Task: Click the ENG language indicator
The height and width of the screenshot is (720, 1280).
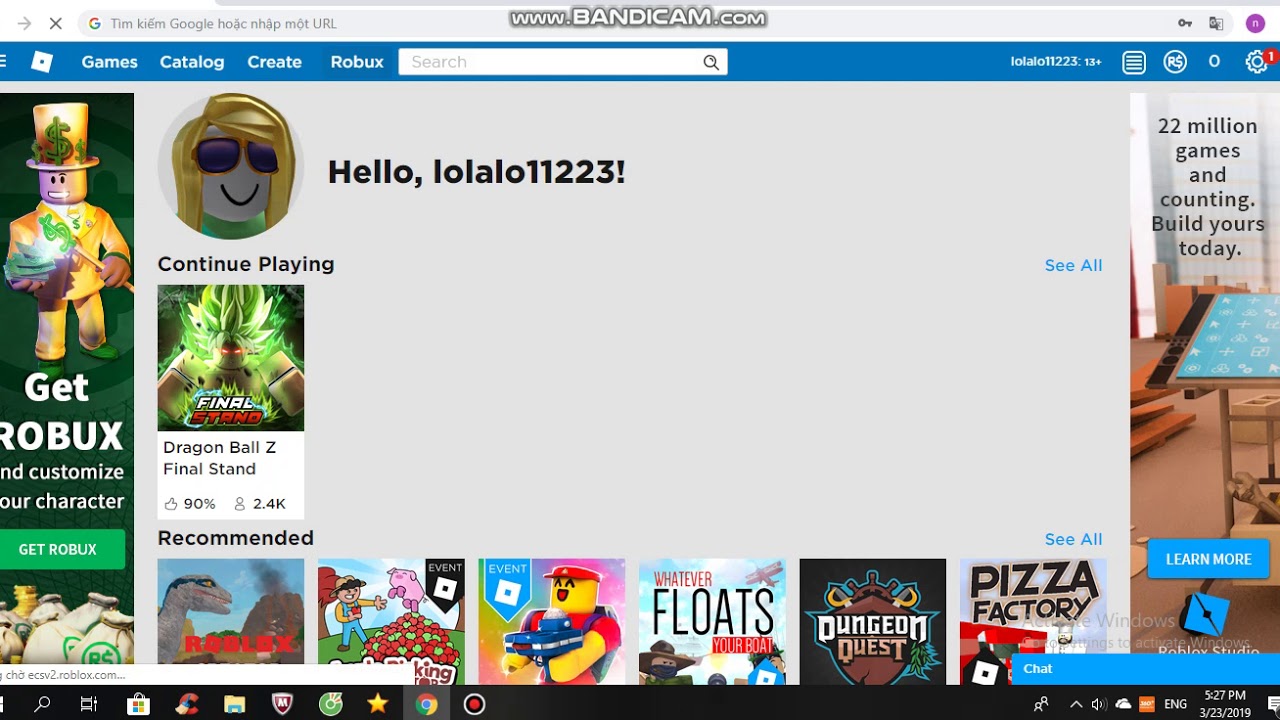Action: (1176, 704)
